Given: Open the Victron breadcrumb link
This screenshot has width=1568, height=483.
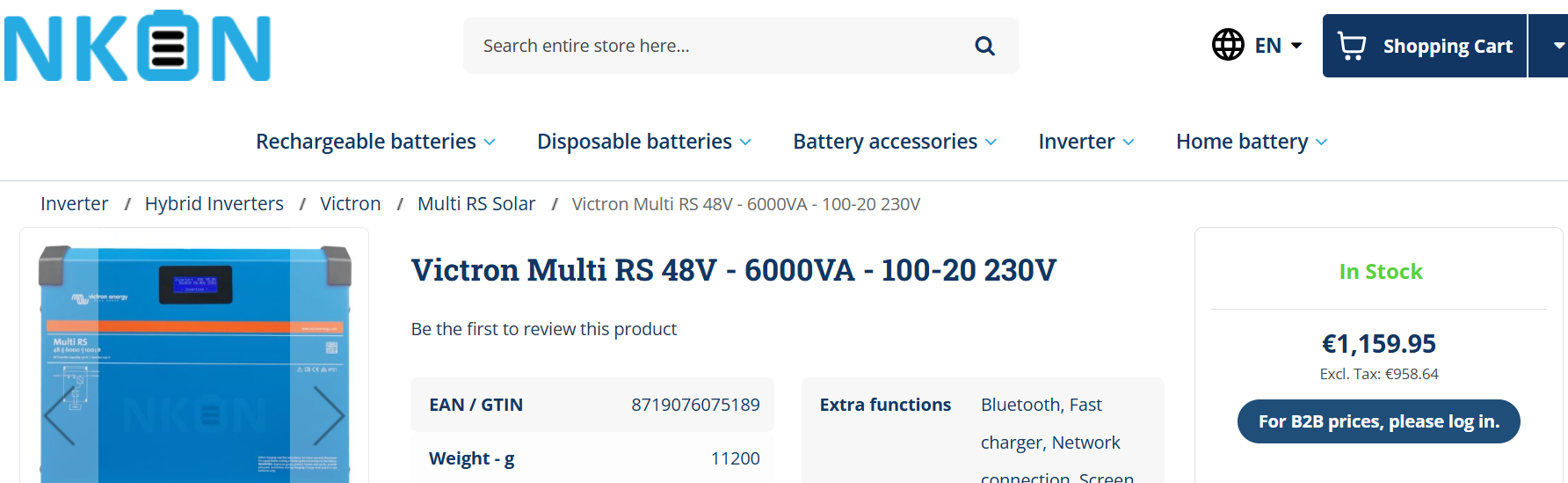Looking at the screenshot, I should [x=350, y=204].
